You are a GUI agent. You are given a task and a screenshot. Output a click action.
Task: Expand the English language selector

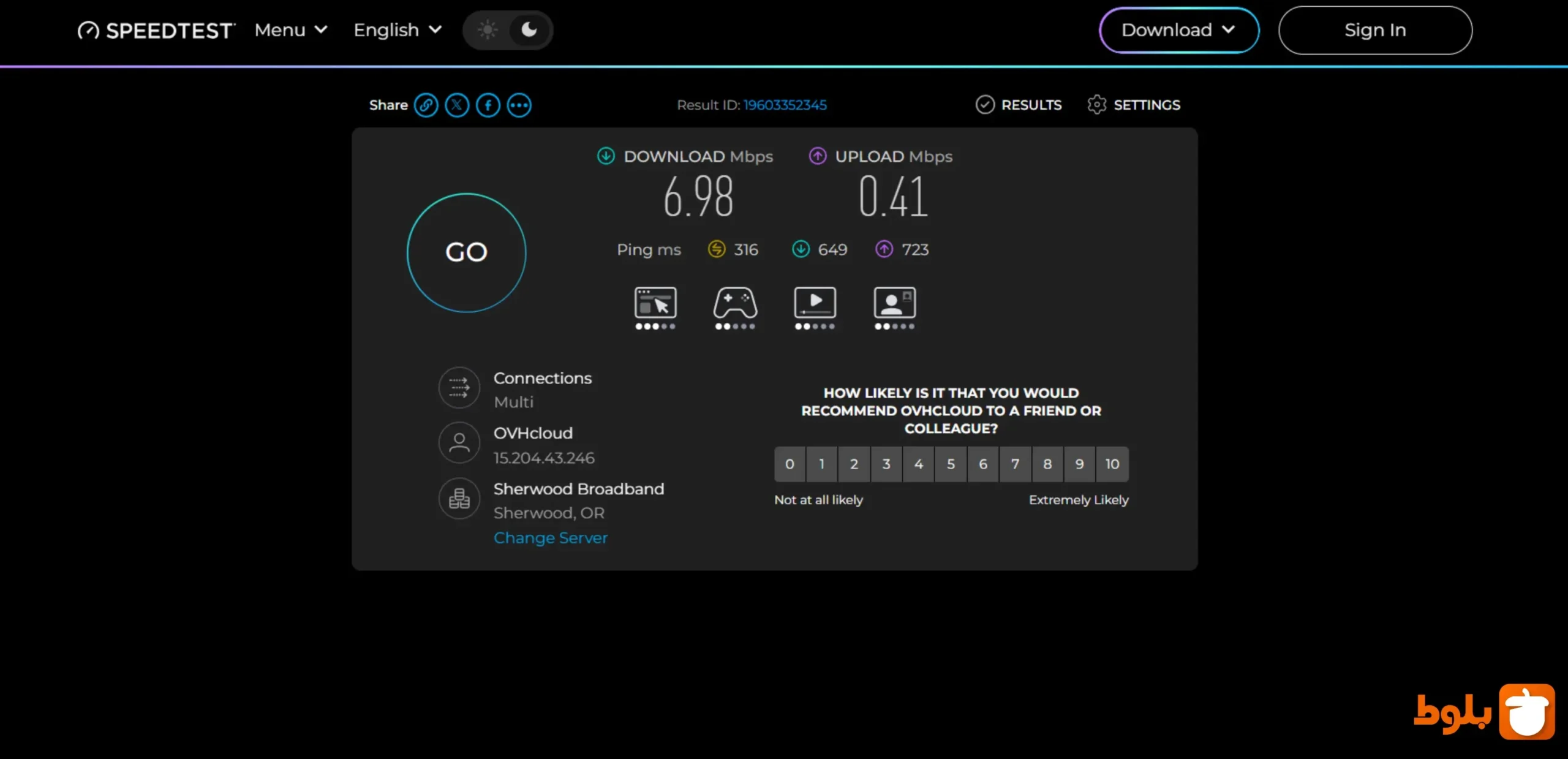click(x=398, y=30)
